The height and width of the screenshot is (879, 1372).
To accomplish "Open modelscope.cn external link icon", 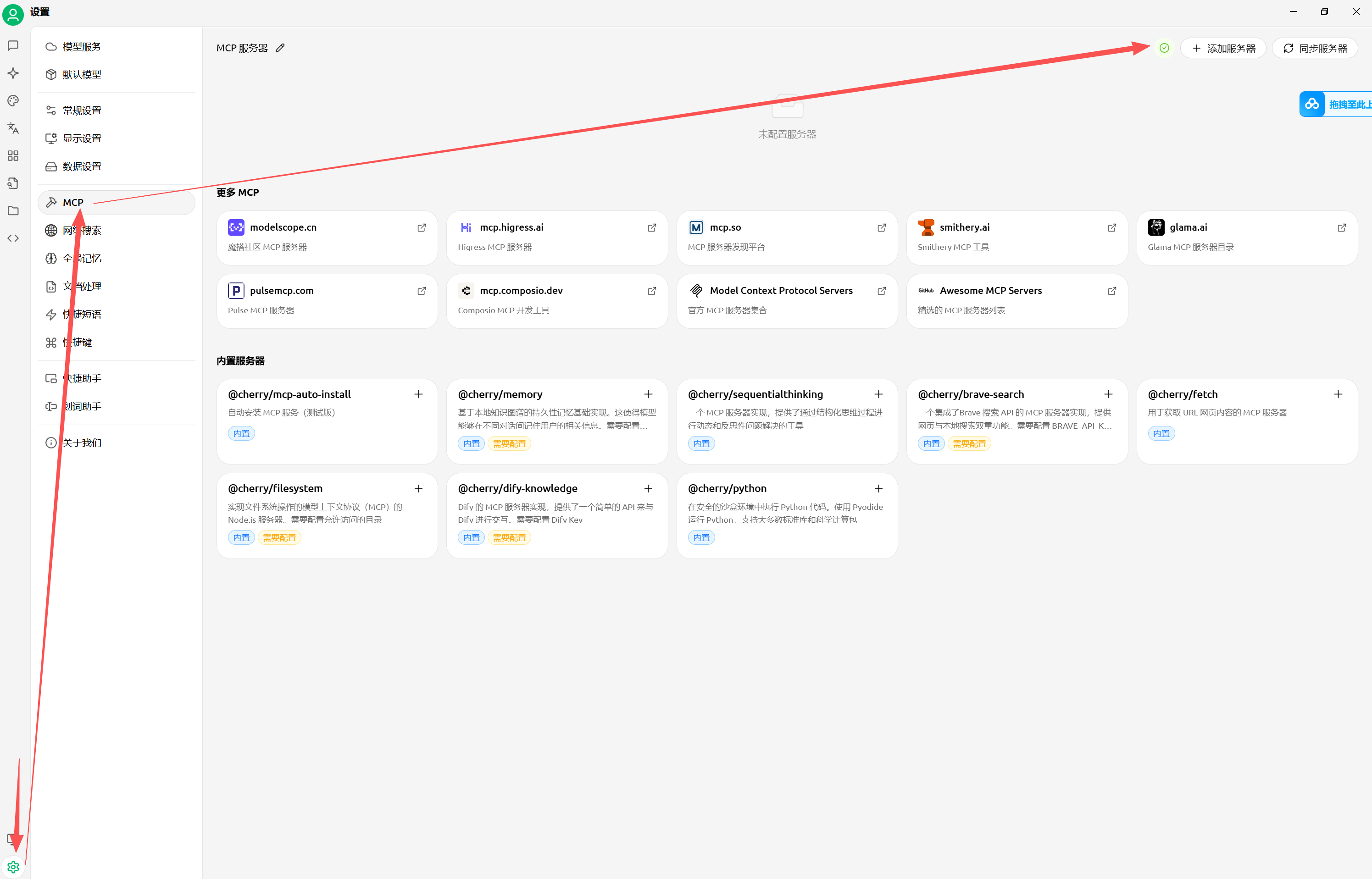I will pos(422,227).
